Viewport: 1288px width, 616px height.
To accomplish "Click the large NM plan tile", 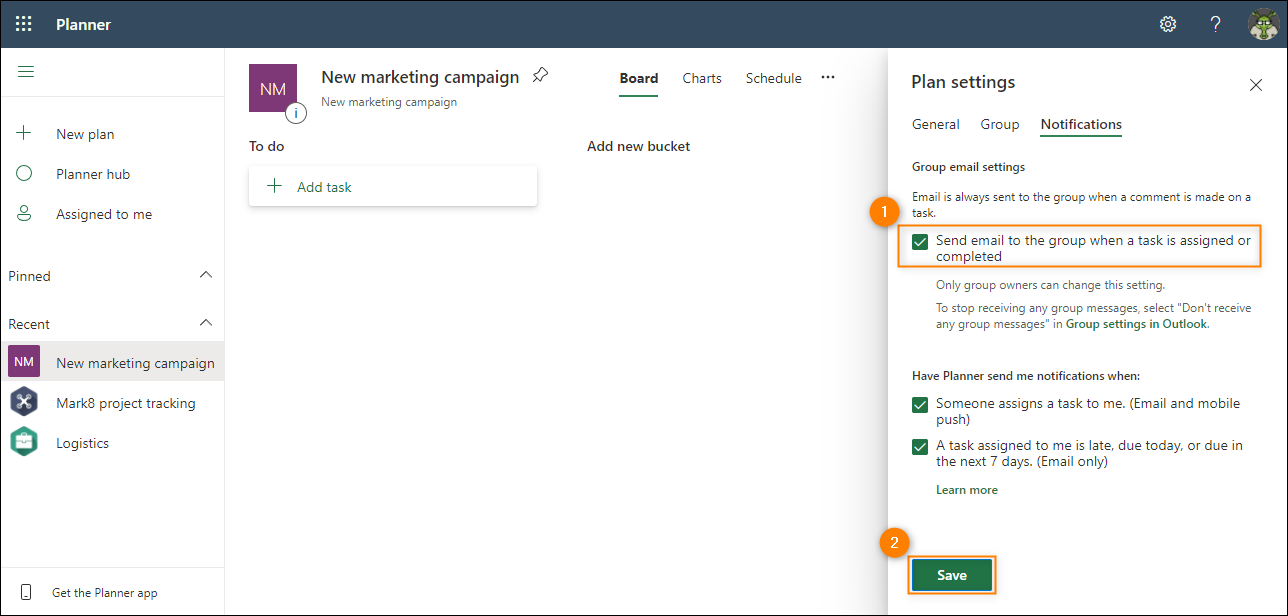I will [273, 88].
